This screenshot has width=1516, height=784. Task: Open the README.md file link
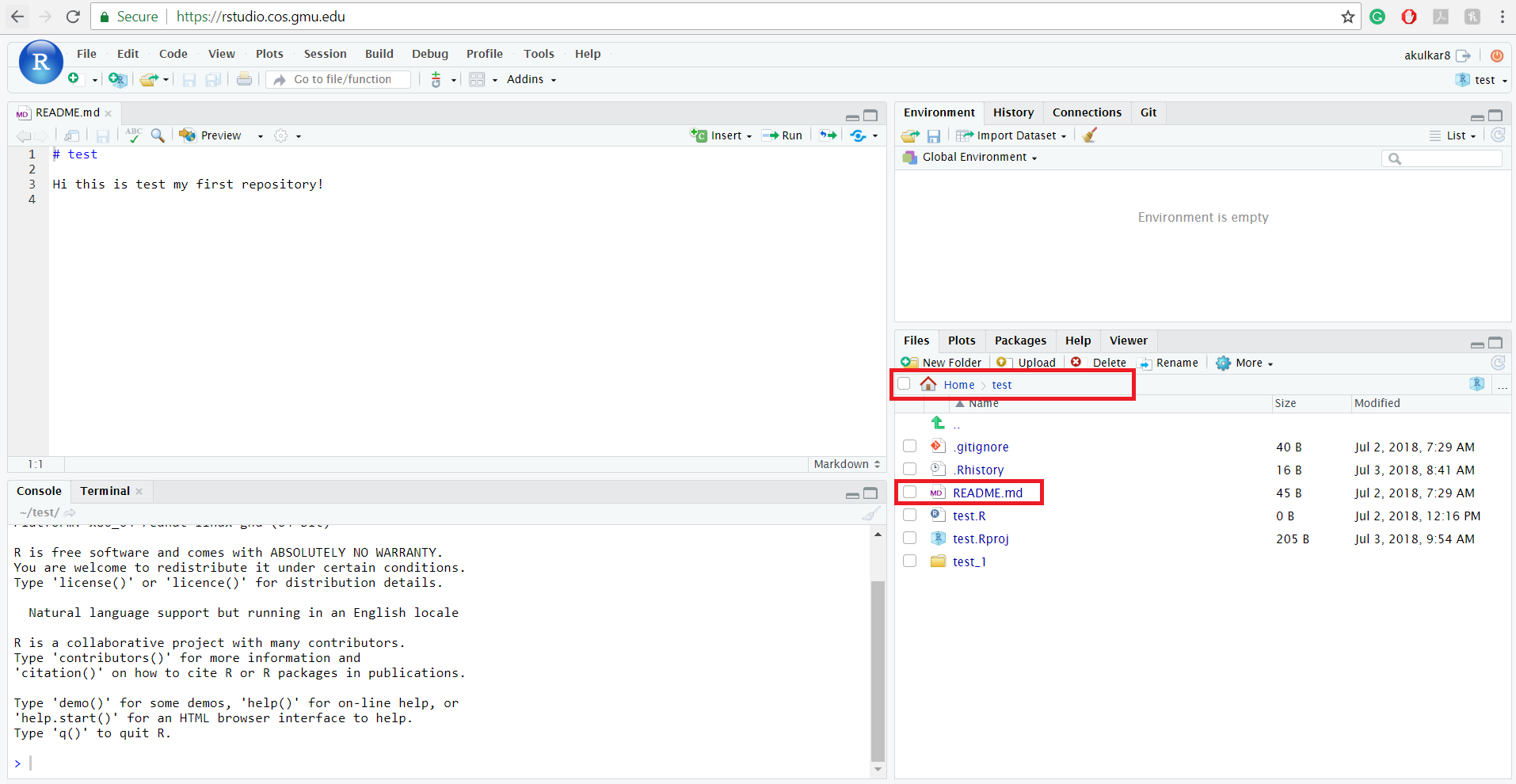coord(988,493)
